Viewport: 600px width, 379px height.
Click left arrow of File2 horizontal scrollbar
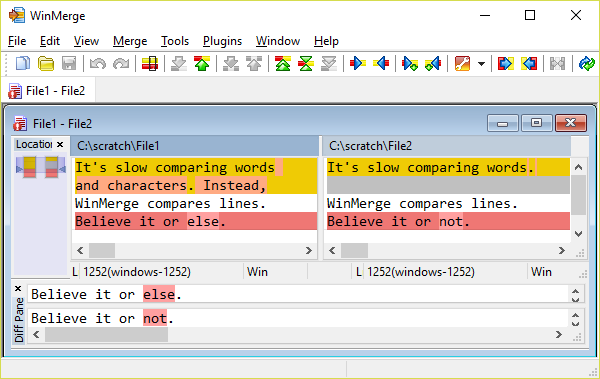(332, 250)
